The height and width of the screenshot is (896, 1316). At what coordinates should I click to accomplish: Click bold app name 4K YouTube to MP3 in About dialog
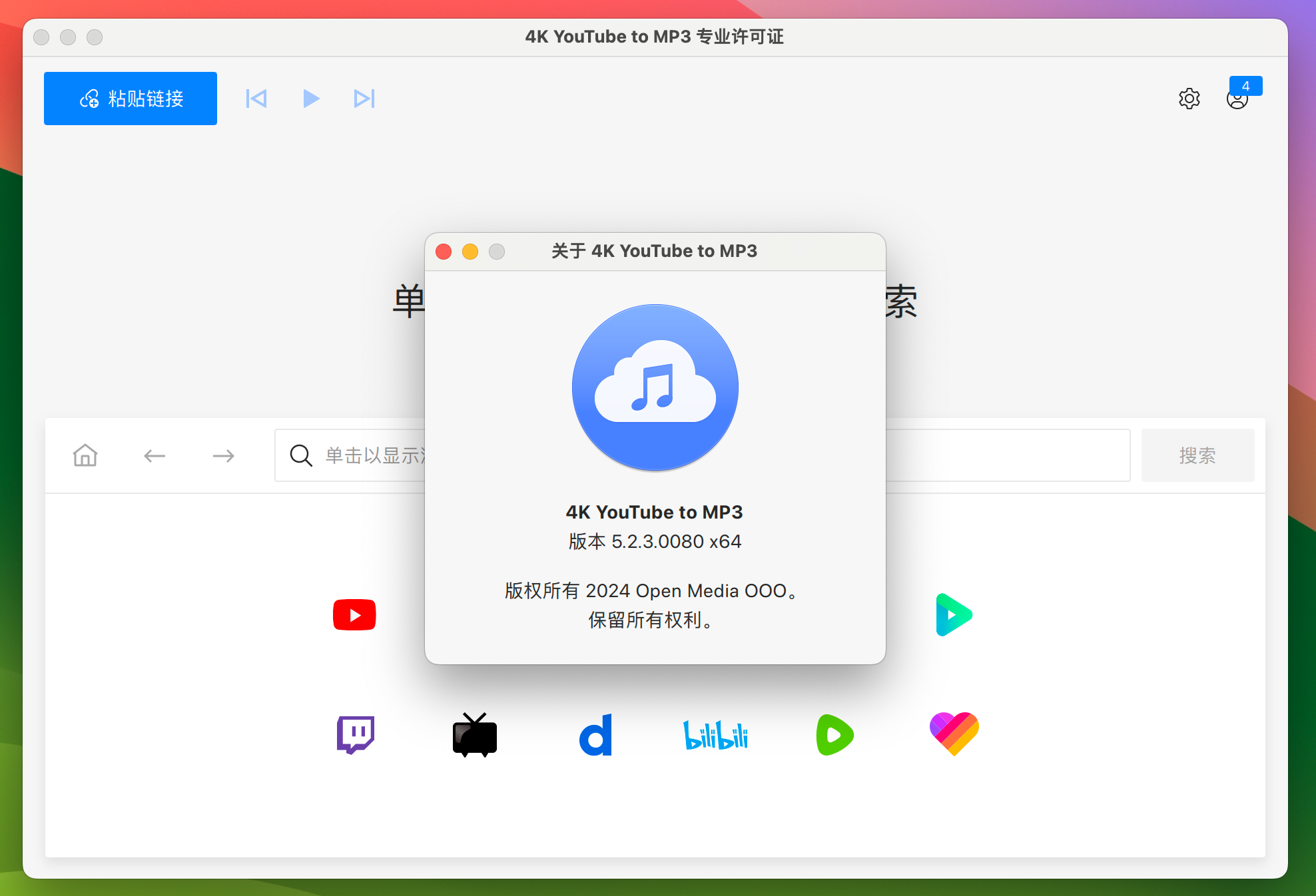coord(655,512)
